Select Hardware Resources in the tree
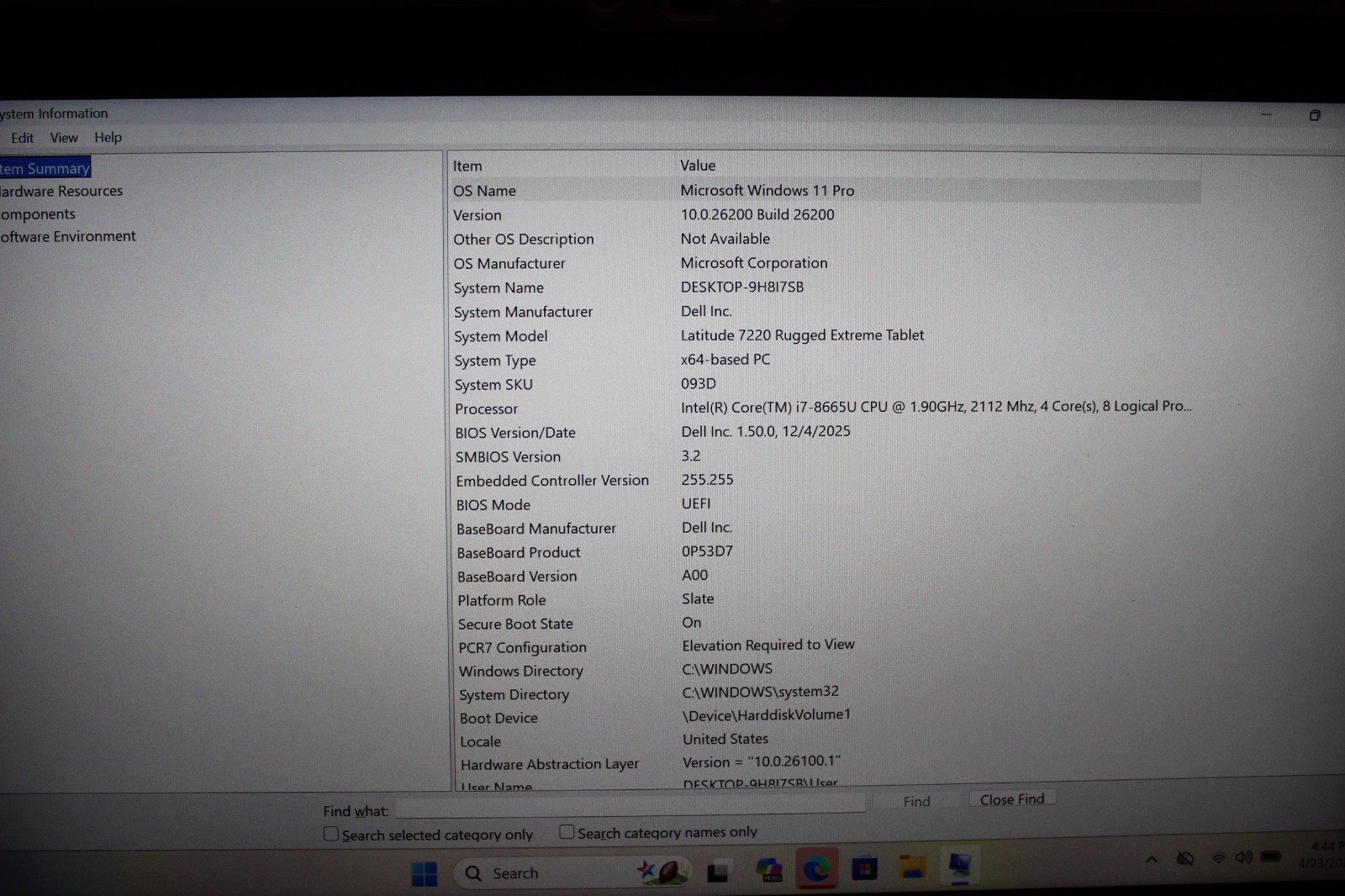 [61, 191]
